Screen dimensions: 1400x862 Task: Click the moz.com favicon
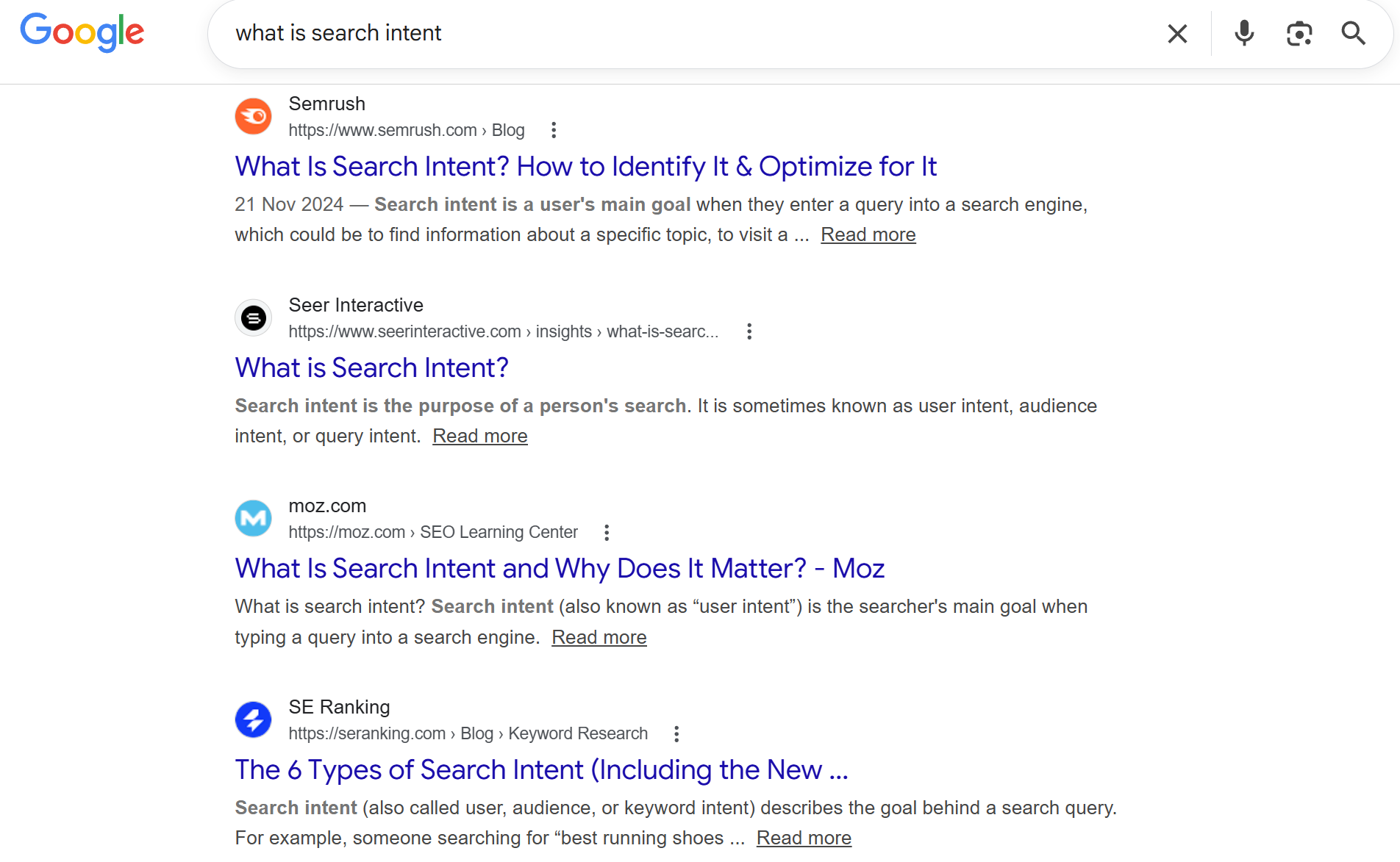[253, 518]
